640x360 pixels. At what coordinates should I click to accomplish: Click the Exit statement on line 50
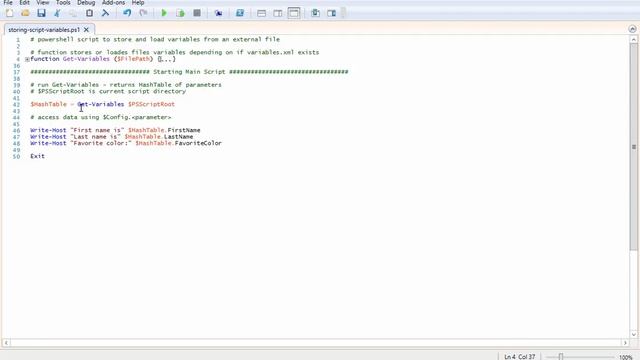pyautogui.click(x=37, y=156)
